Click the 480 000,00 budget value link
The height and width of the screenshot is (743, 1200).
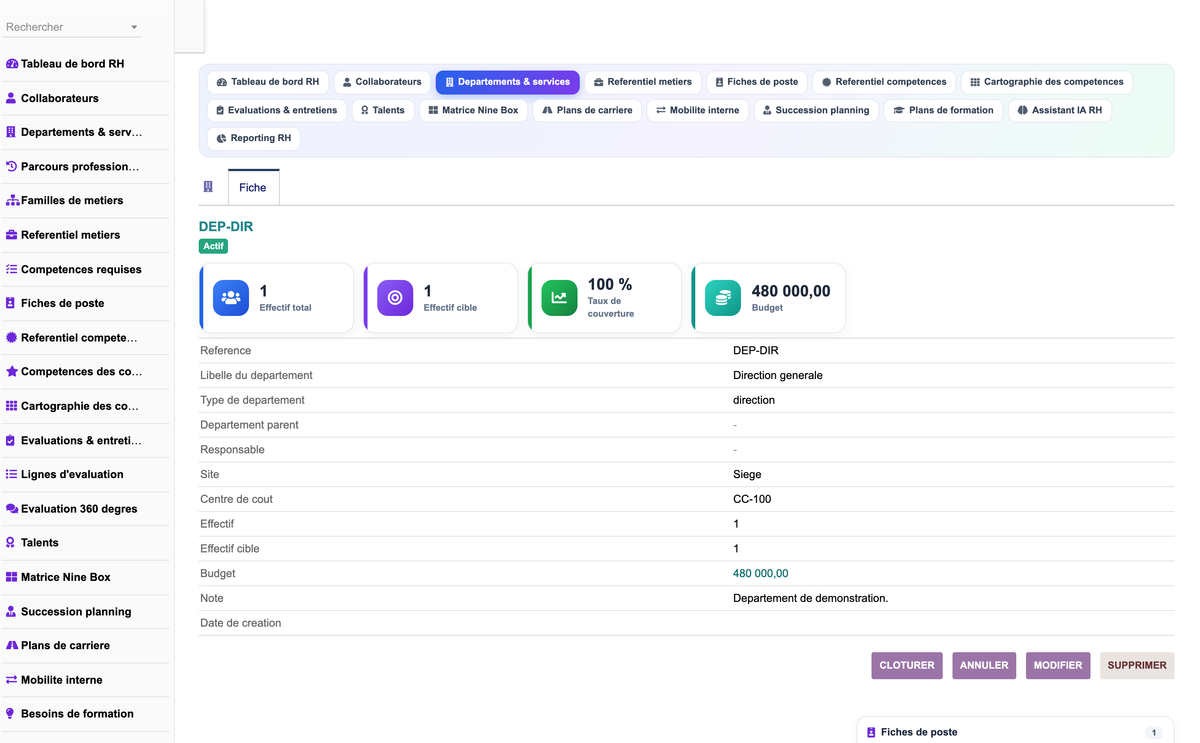point(760,573)
